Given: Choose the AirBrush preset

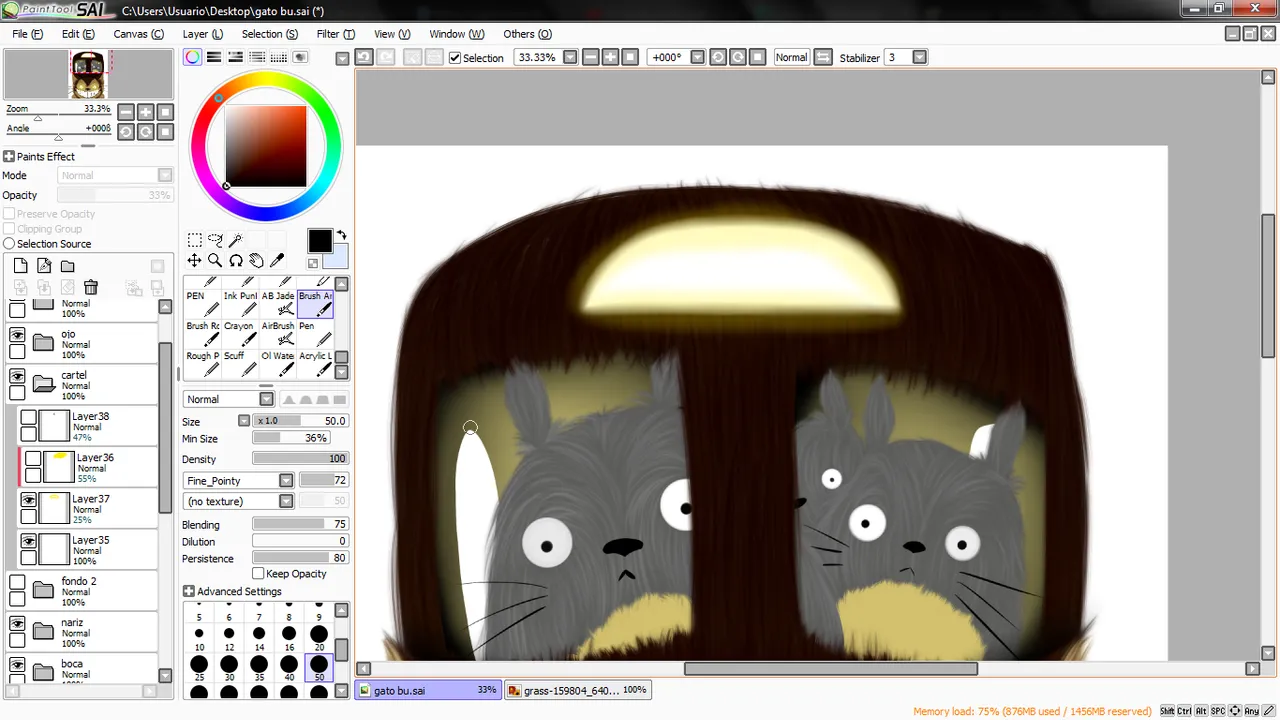Looking at the screenshot, I should pyautogui.click(x=278, y=333).
